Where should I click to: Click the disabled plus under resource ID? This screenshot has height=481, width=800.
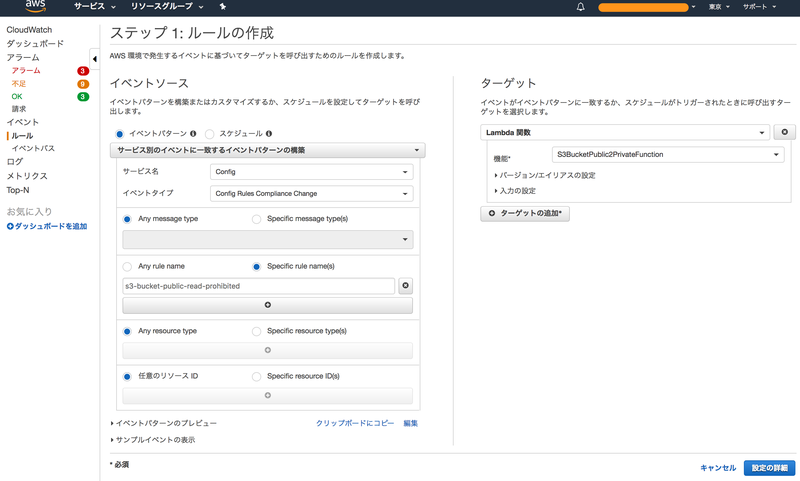(267, 395)
